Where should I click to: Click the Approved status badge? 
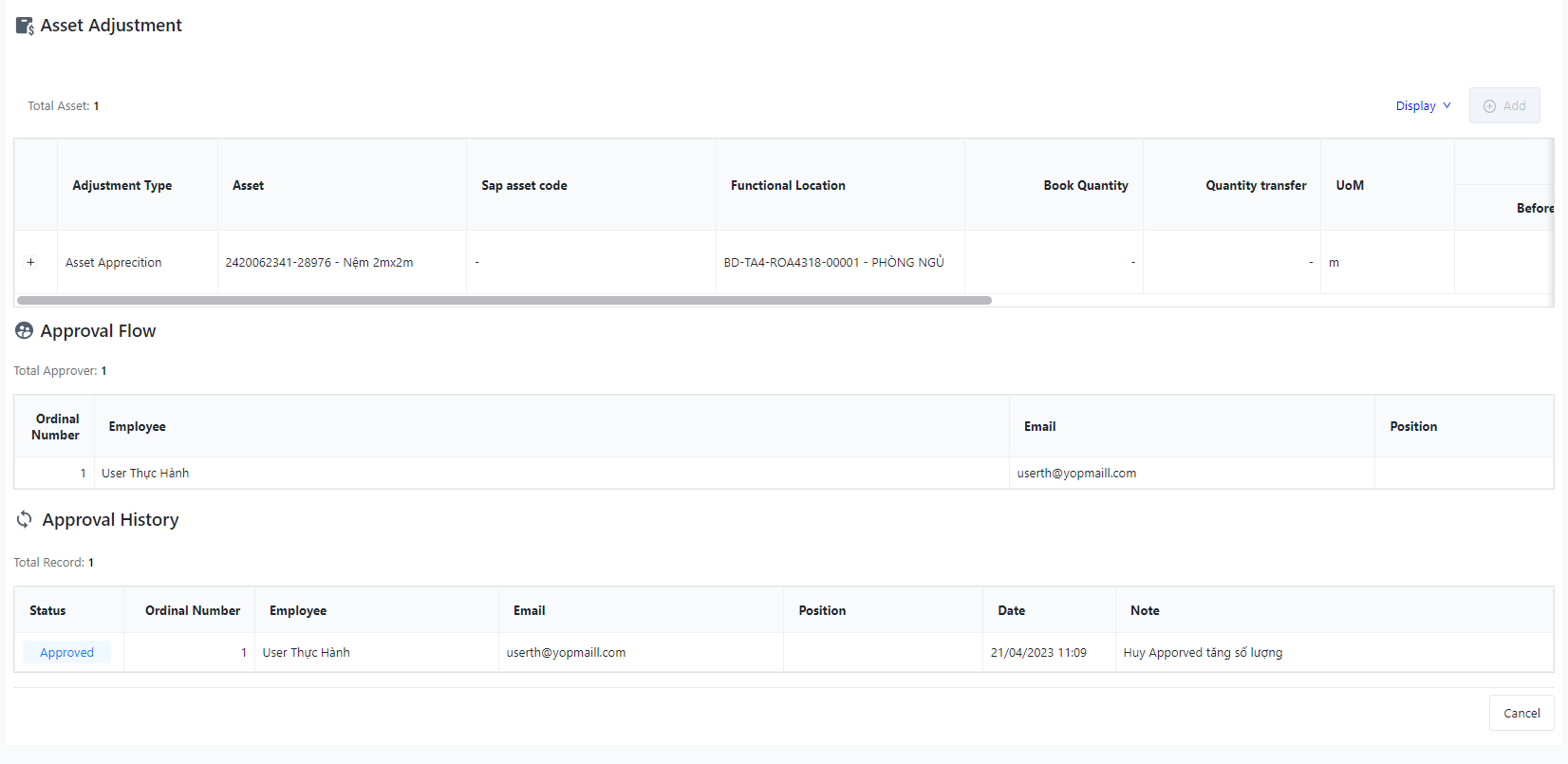tap(66, 653)
